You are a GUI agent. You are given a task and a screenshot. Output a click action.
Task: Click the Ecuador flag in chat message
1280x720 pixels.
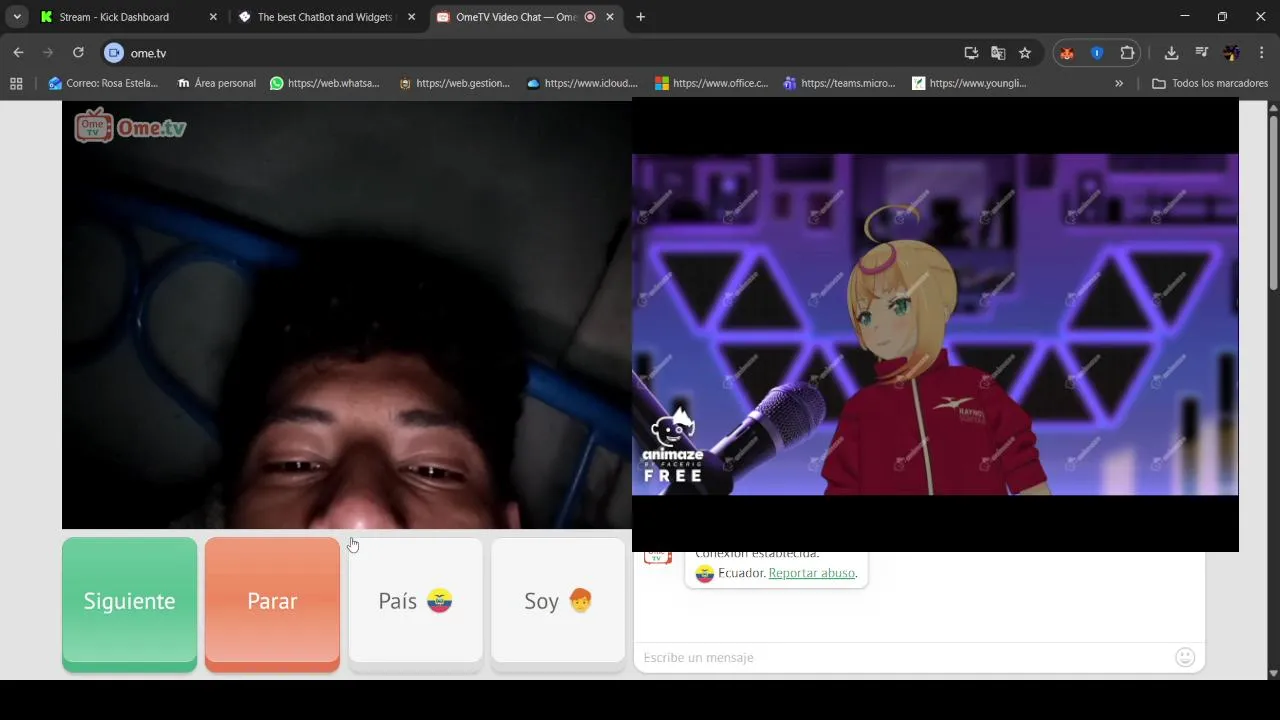705,573
